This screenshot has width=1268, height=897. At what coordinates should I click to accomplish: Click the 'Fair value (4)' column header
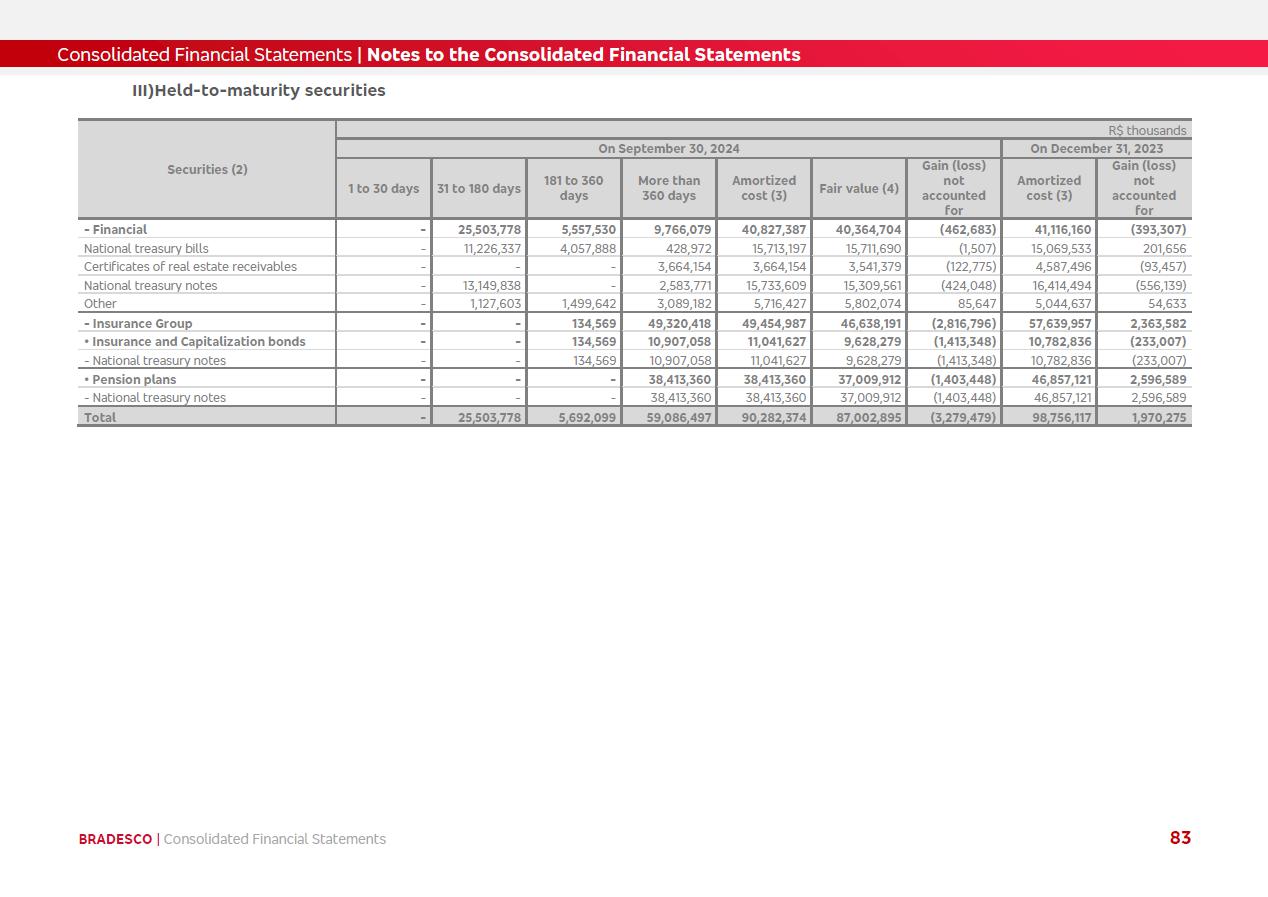click(x=859, y=189)
